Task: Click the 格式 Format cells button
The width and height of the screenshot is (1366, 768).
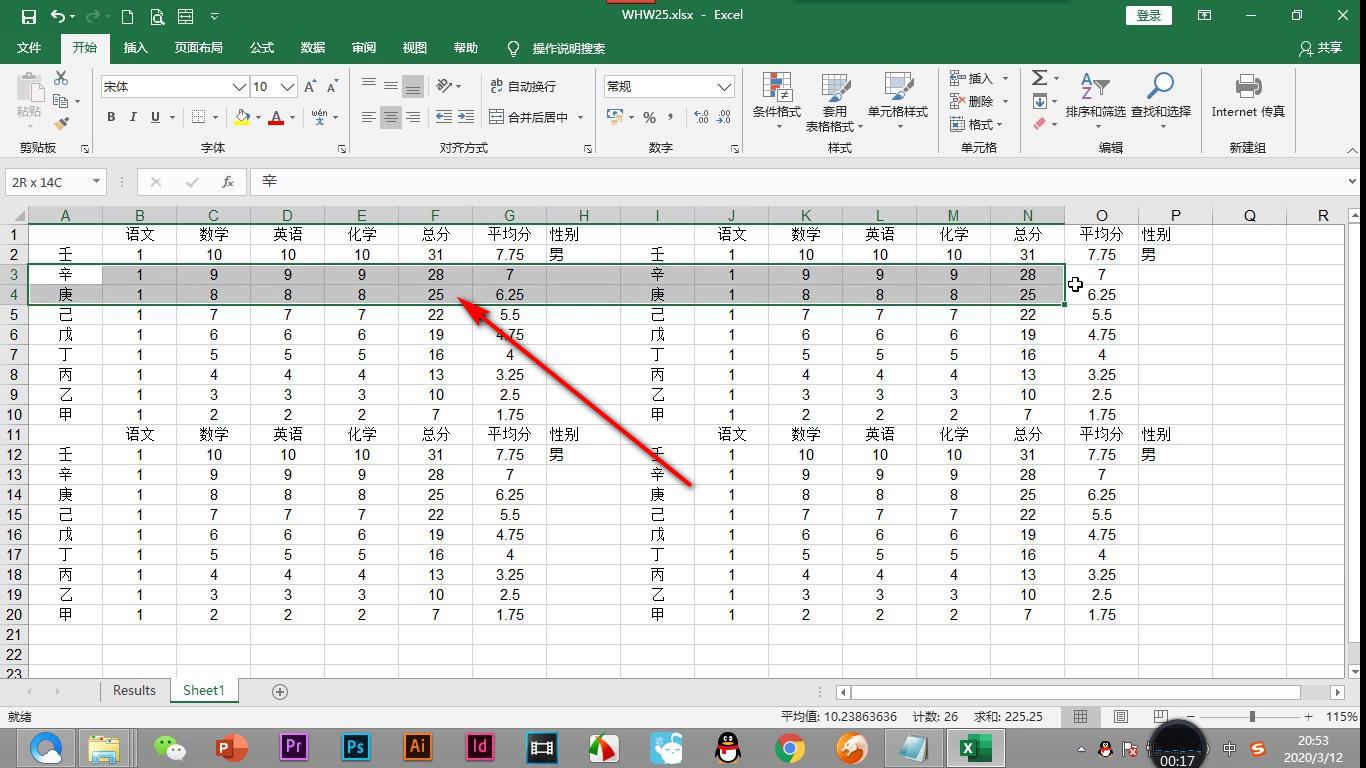Action: tap(979, 124)
